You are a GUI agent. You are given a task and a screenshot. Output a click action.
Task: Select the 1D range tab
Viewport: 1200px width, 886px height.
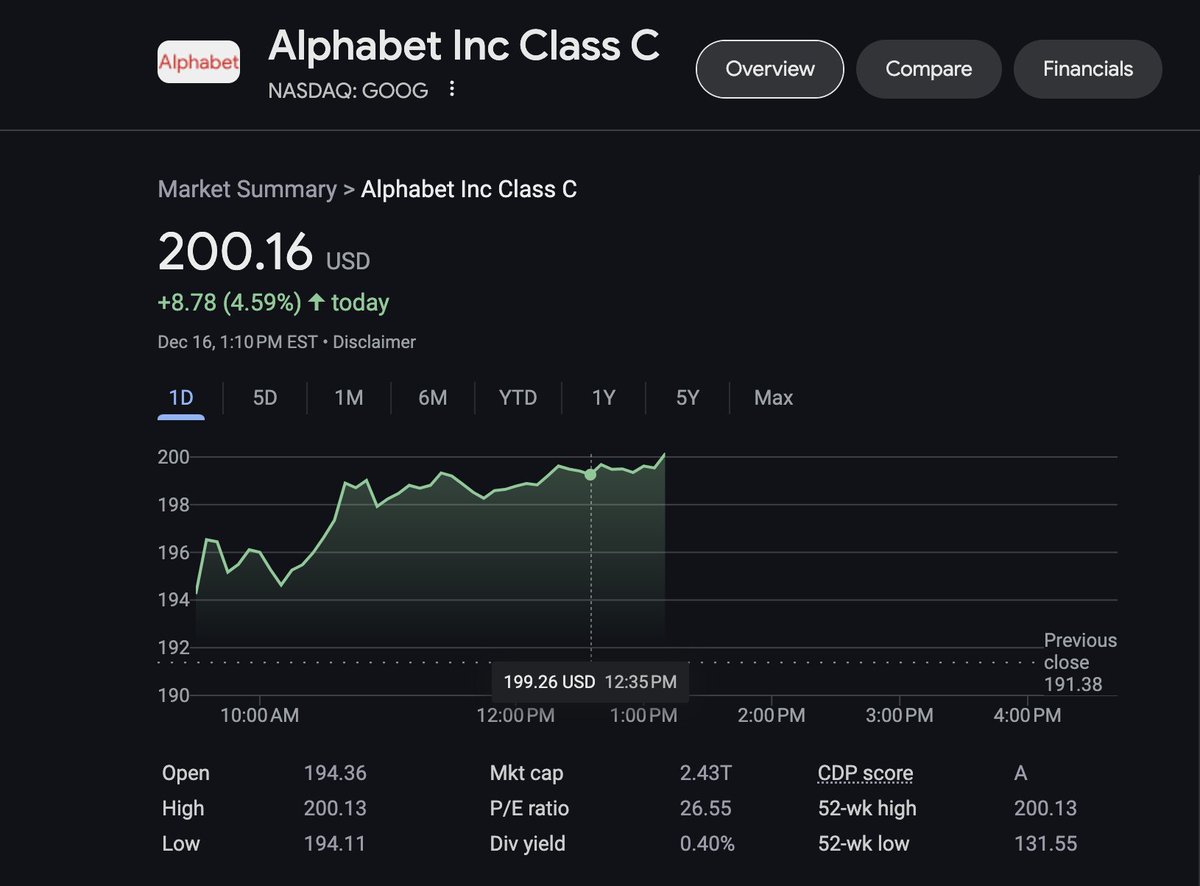(181, 398)
